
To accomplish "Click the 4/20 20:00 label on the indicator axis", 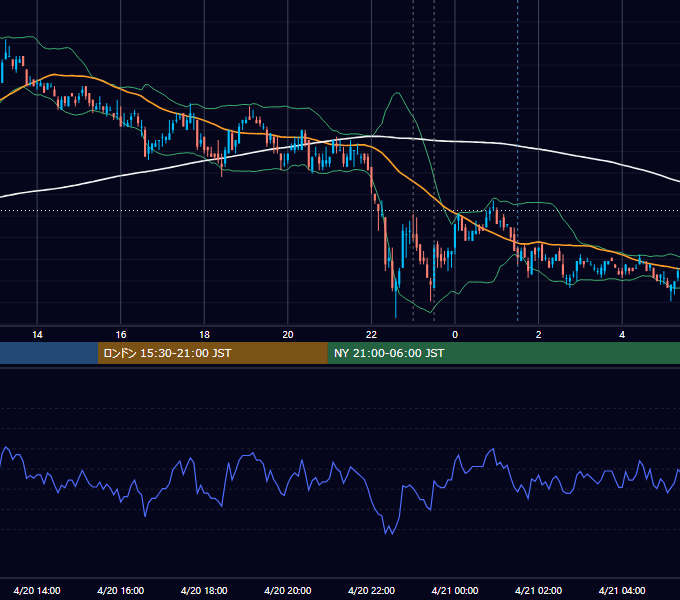I will [288, 590].
